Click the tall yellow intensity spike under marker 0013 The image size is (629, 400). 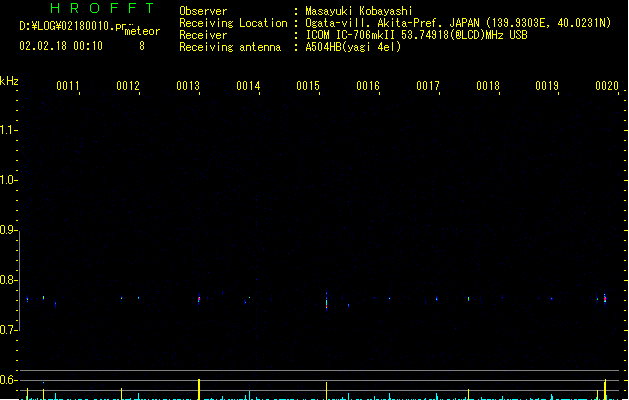click(x=199, y=389)
